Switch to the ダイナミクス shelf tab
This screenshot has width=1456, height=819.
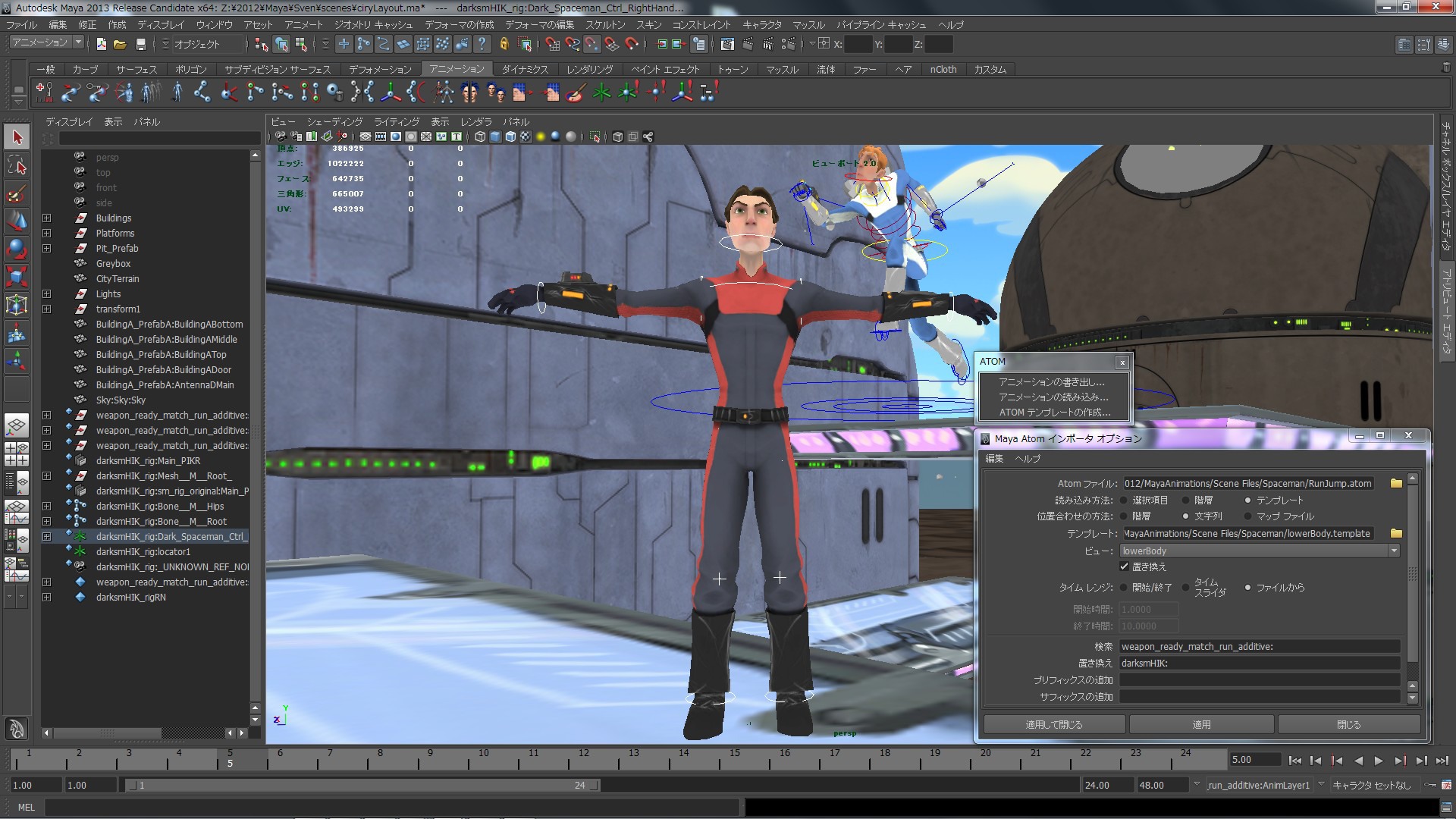point(524,69)
